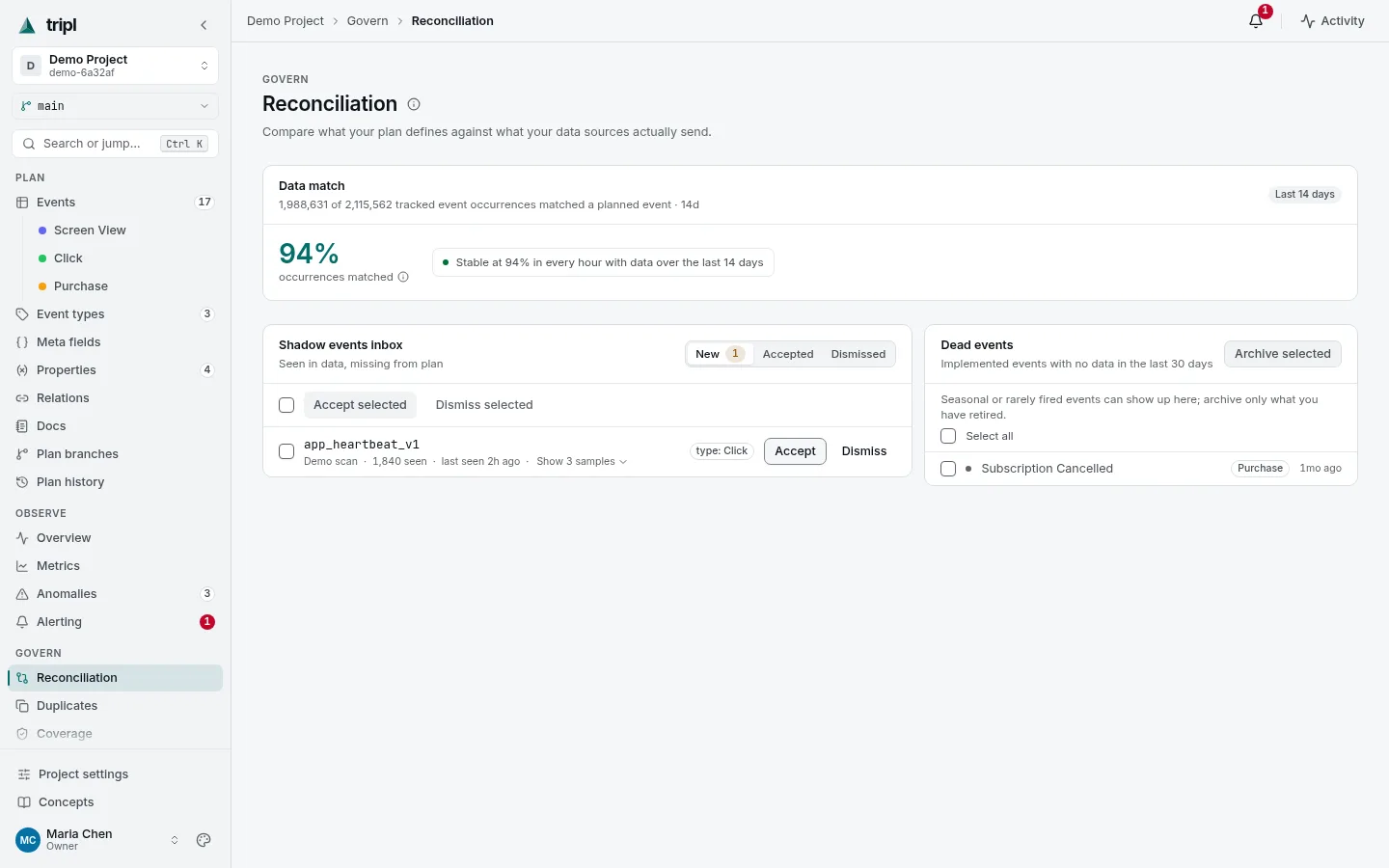1389x868 pixels.
Task: Collapse the sidebar with the chevron icon
Action: click(204, 25)
